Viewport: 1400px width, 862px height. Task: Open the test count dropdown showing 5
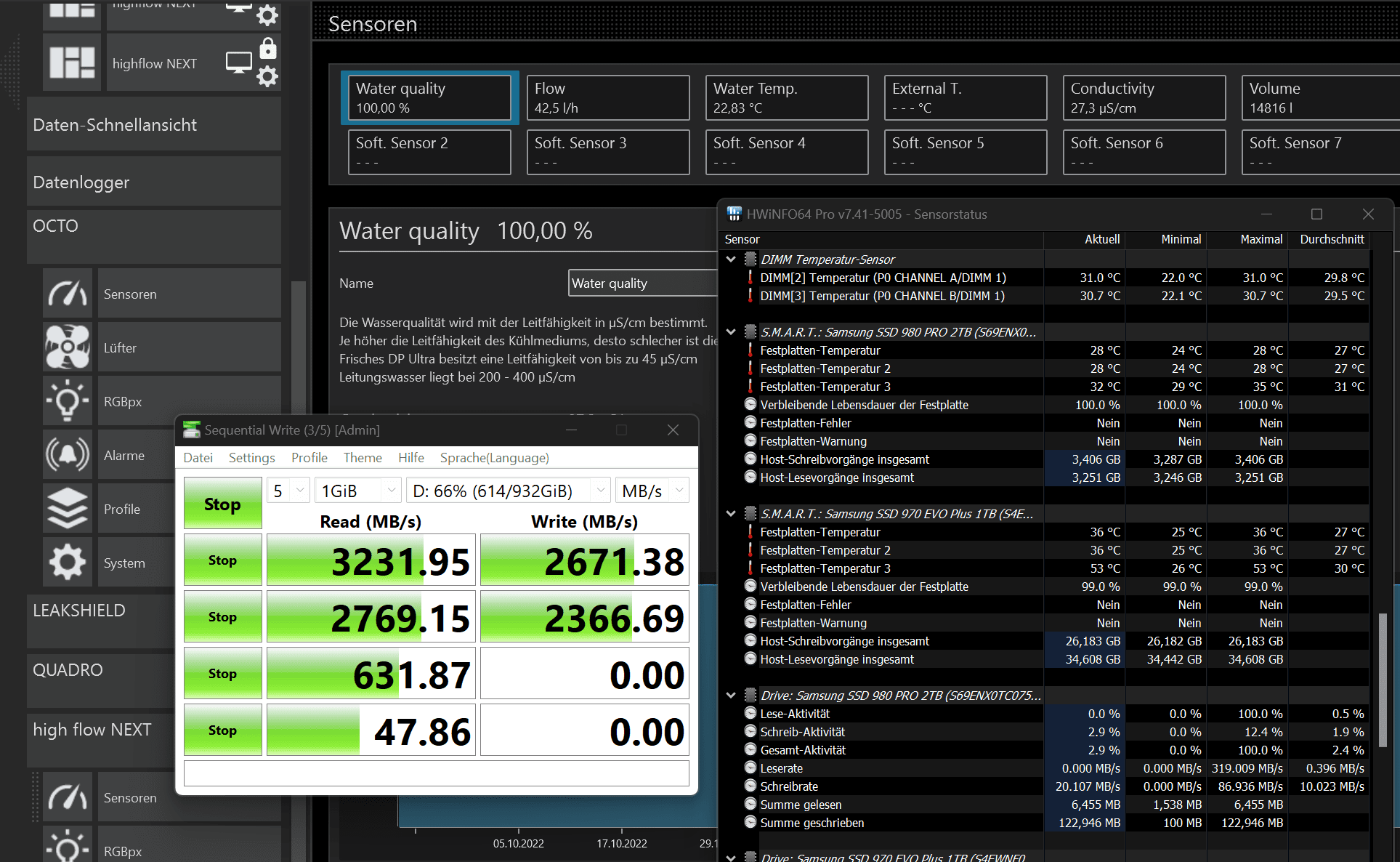tap(288, 491)
